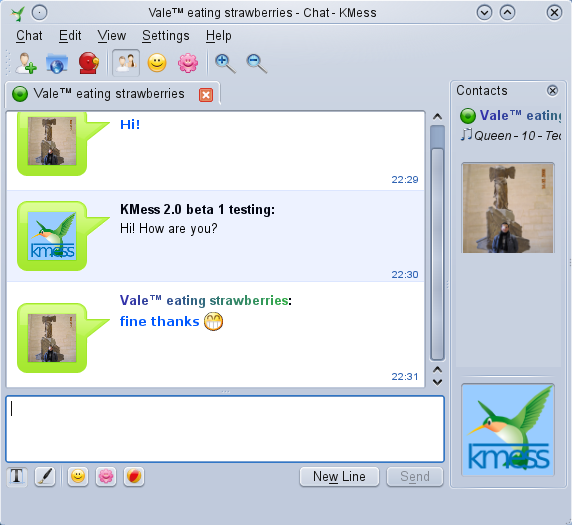572x525 pixels.
Task: Click 'KMess 2.0 beta 1 testing:' sender name
Action: click(x=197, y=209)
